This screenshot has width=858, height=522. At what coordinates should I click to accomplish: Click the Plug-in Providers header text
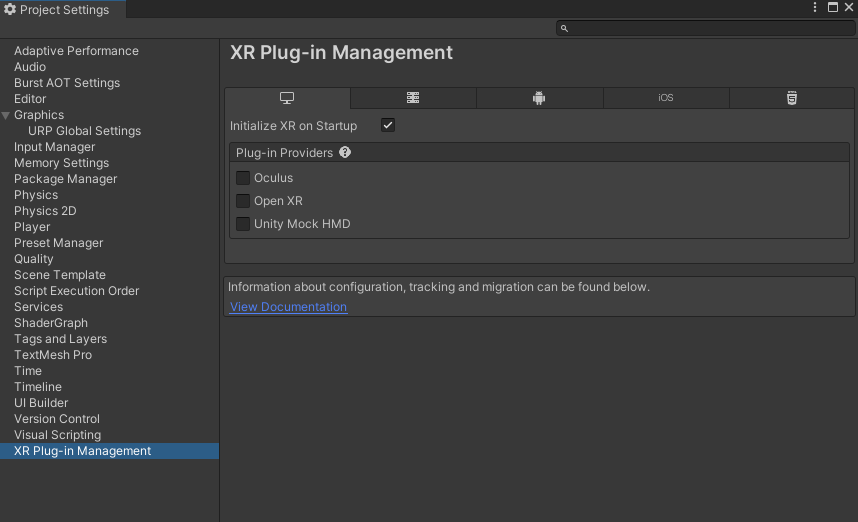[x=284, y=153]
